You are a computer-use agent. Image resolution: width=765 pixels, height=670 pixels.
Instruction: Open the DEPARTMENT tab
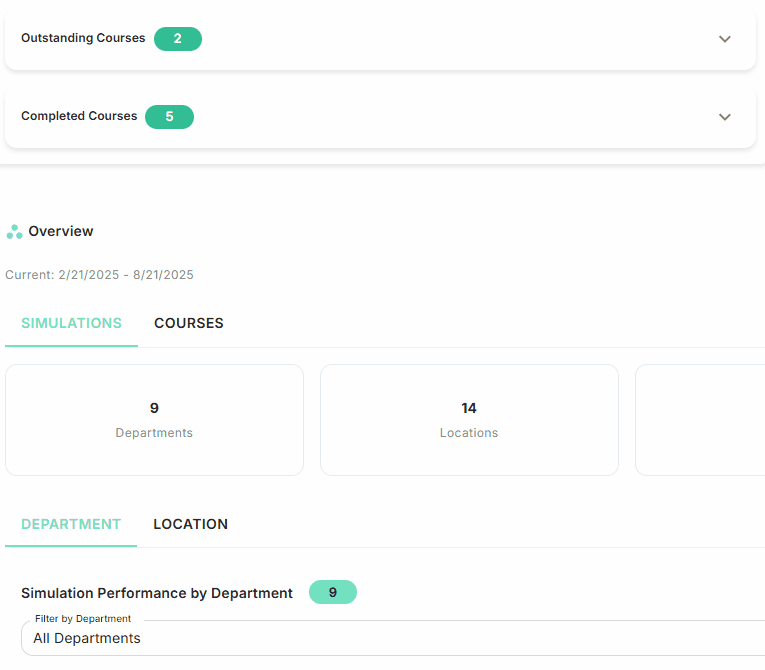click(x=71, y=524)
